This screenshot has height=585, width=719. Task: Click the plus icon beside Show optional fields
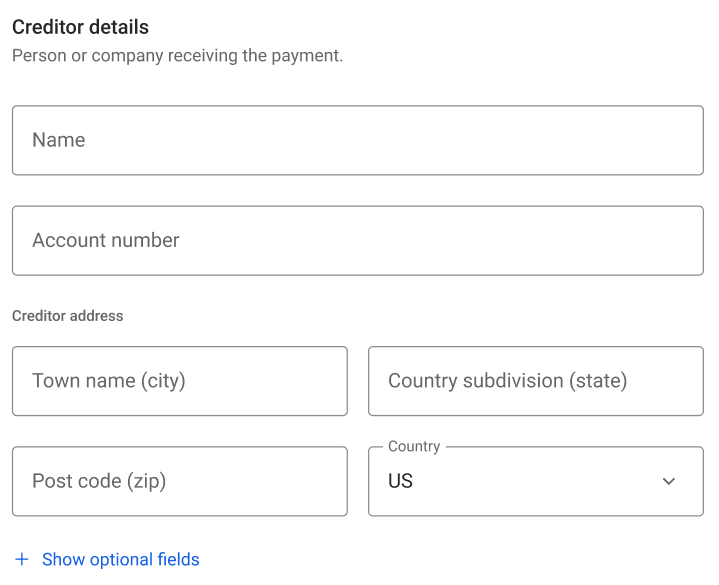click(x=22, y=560)
